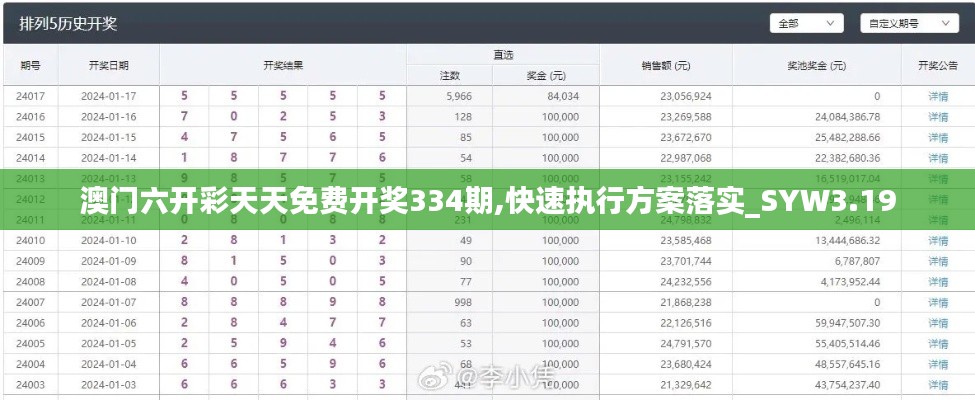The width and height of the screenshot is (975, 400).
Task: Open 详情 link for period 24010
Action: [x=938, y=241]
